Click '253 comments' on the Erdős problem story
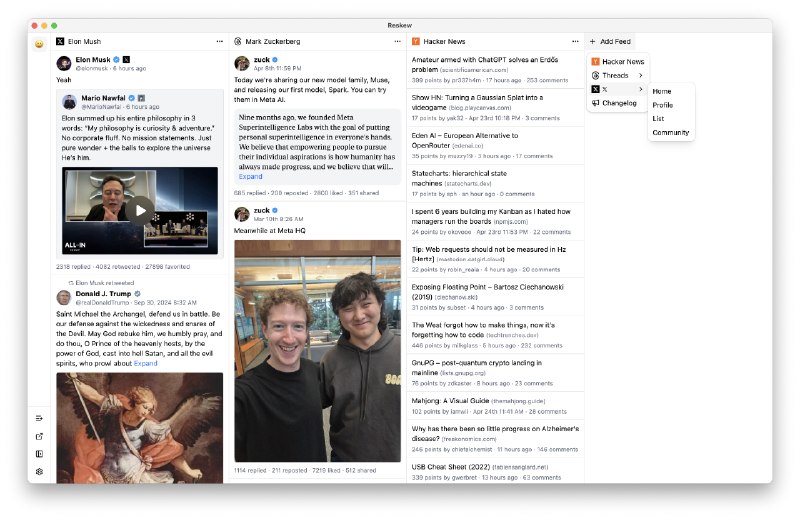800x520 pixels. [x=547, y=81]
